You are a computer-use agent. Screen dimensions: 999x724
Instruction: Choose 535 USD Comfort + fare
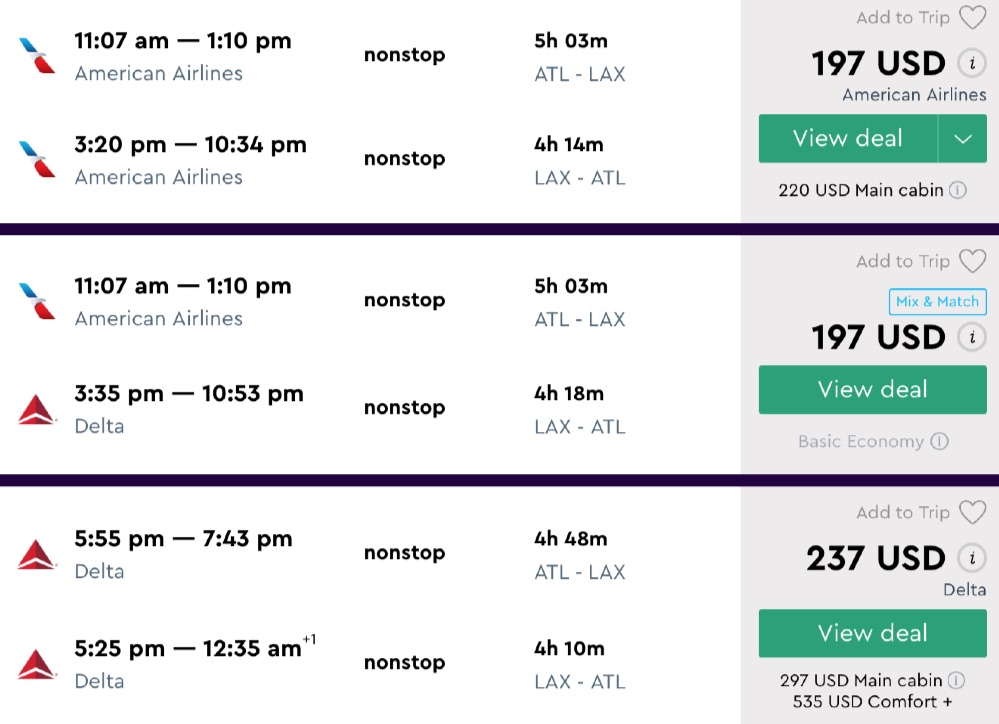click(872, 702)
